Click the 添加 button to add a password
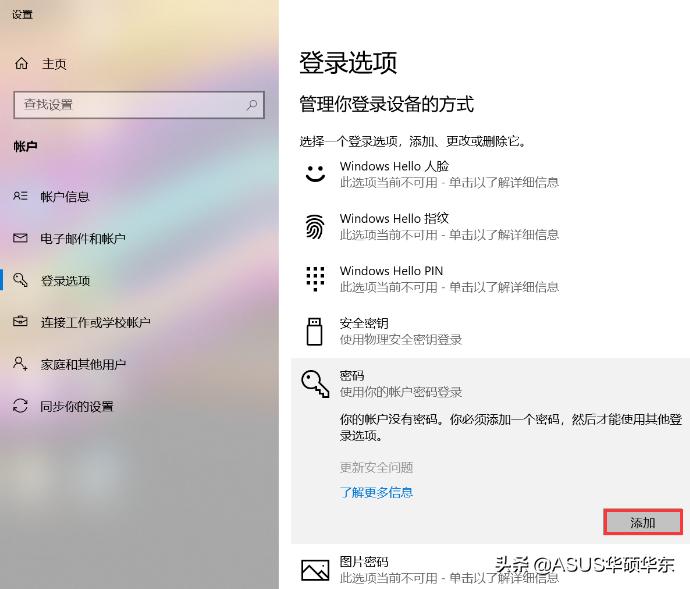The height and width of the screenshot is (589, 690). (643, 523)
